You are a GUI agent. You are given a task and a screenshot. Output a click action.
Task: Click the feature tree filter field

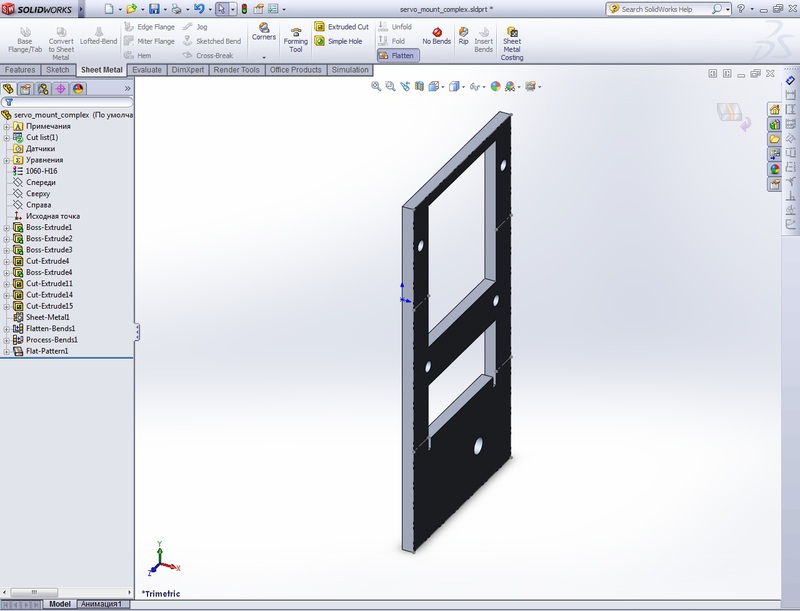pyautogui.click(x=67, y=103)
